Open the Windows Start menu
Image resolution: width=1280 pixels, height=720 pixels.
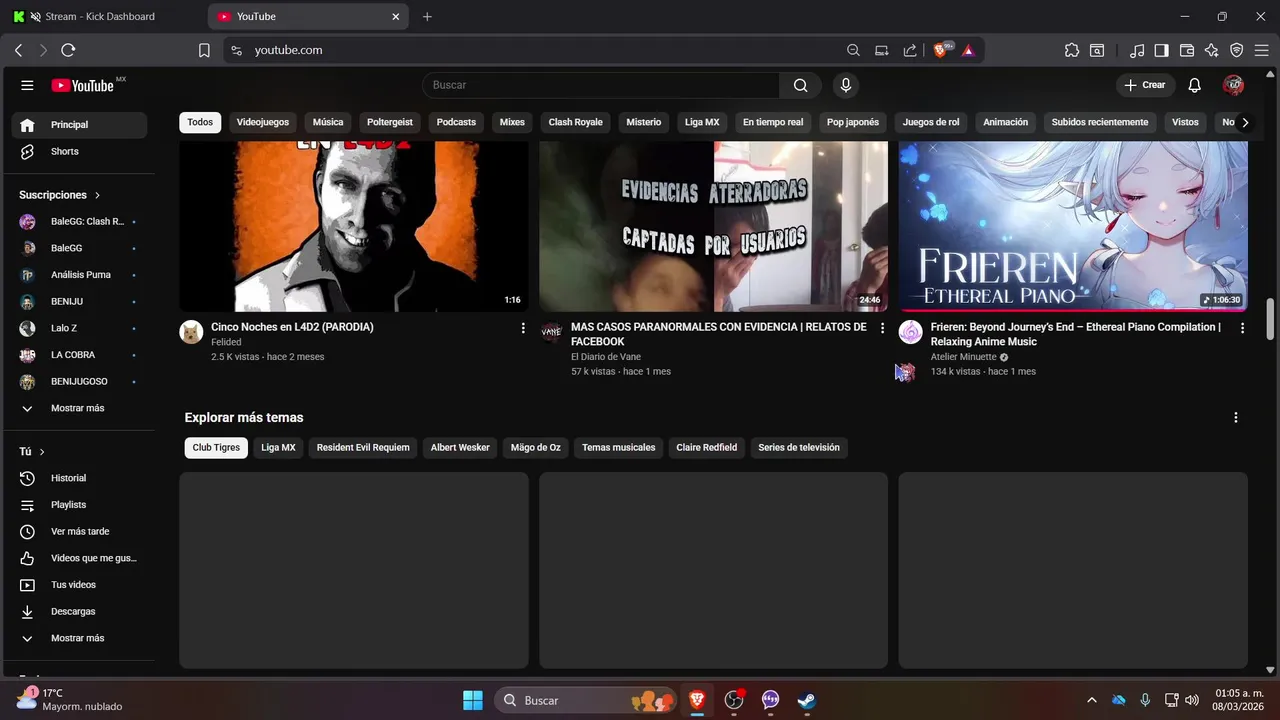click(473, 701)
